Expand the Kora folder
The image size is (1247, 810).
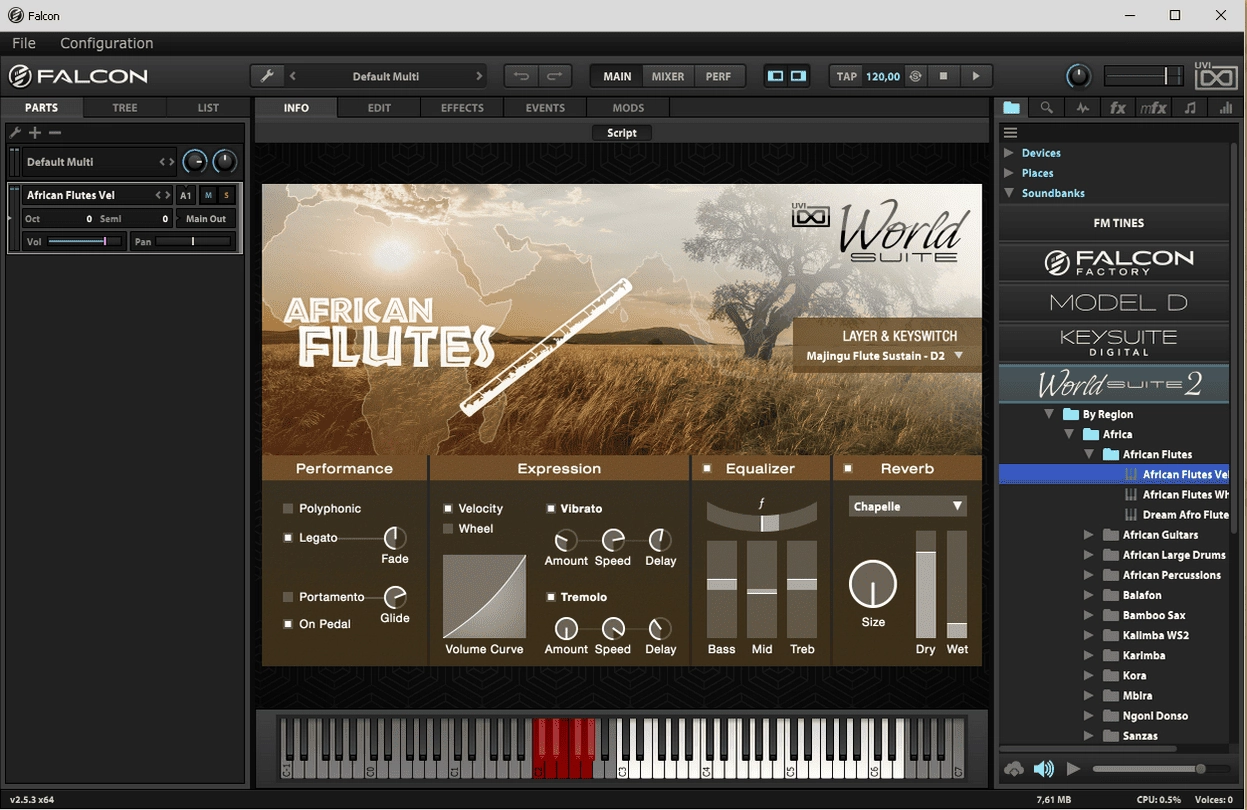click(x=1089, y=675)
